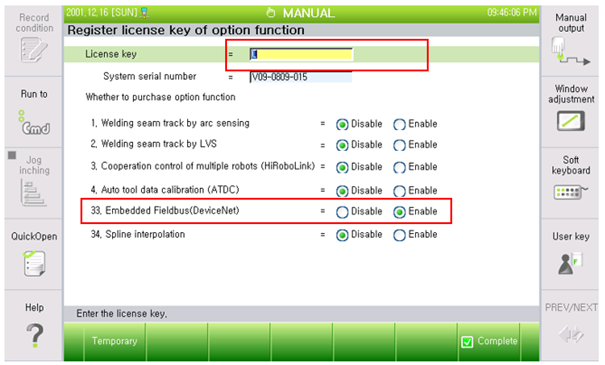
Task: Click the Complete green checkmark icon
Action: click(467, 342)
